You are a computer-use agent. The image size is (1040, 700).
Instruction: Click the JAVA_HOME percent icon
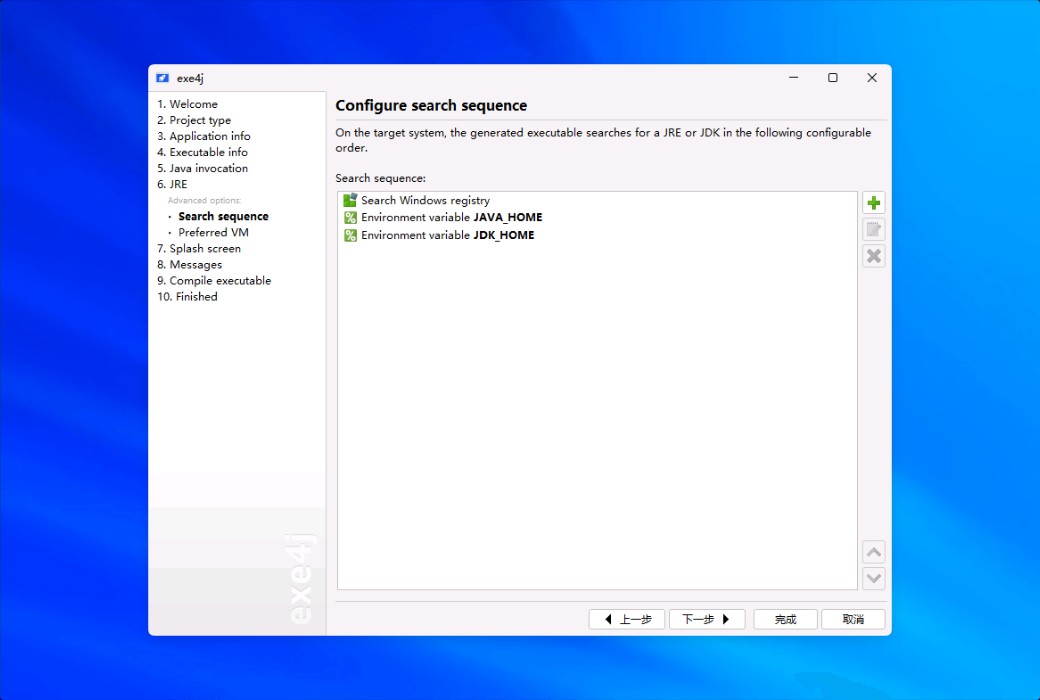click(350, 218)
